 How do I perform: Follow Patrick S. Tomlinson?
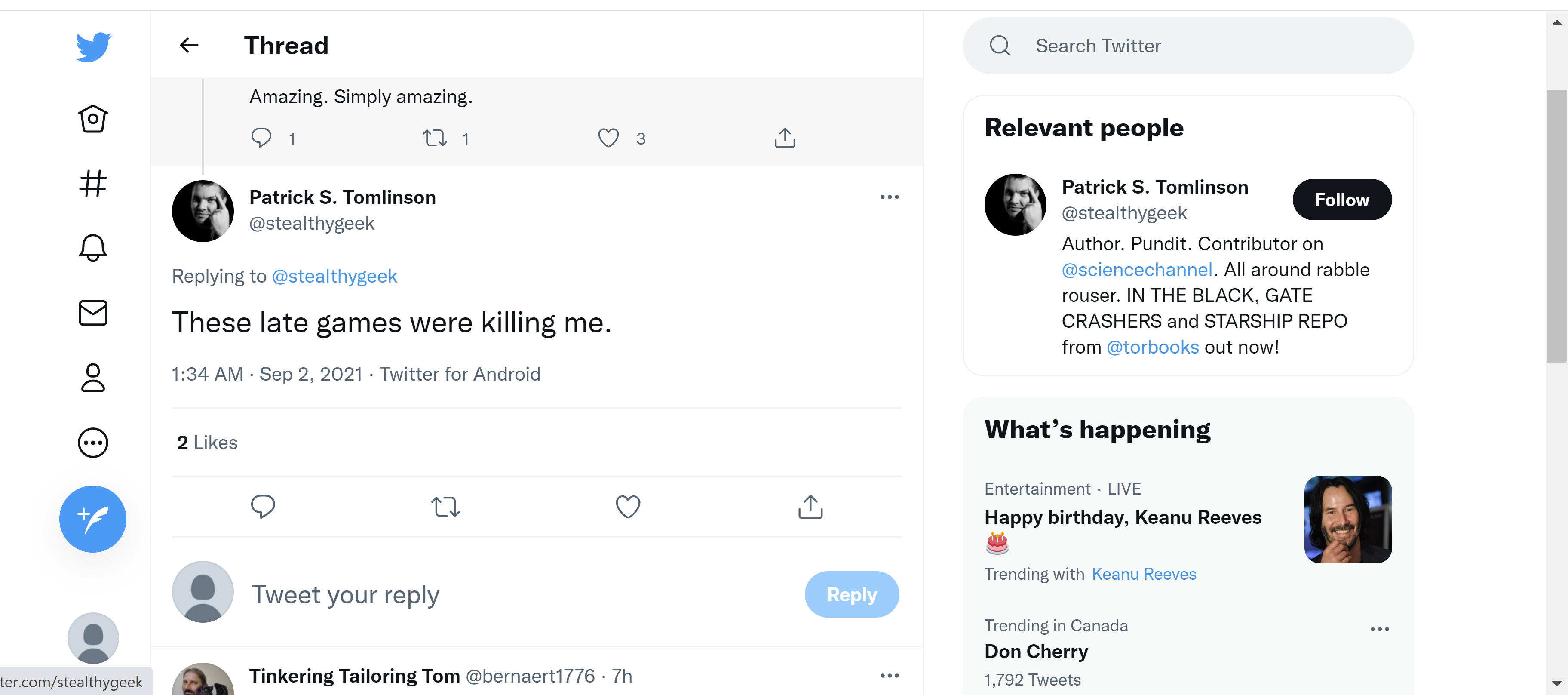tap(1341, 200)
